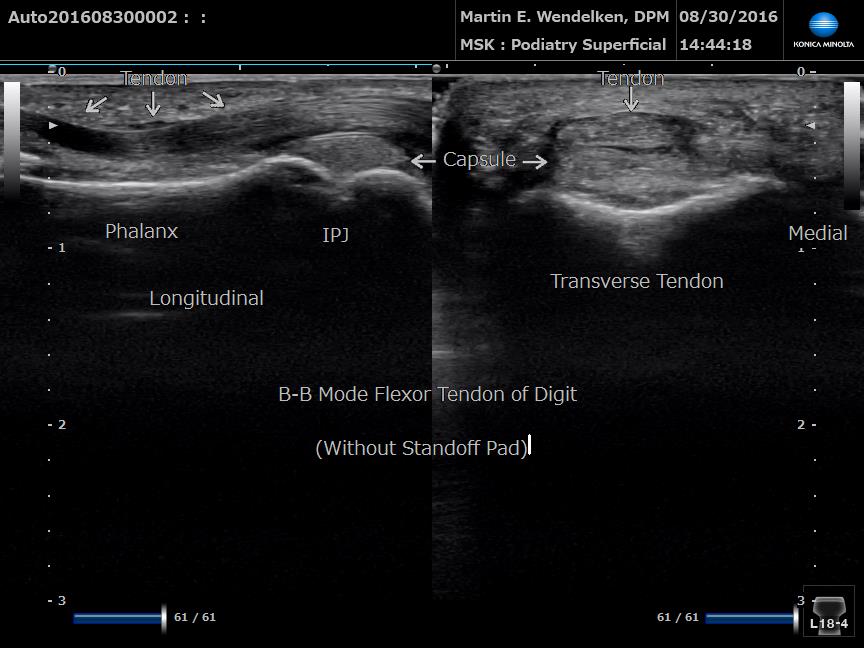Click the 08/30/2016 date display
Viewport: 864px width, 648px height.
point(729,17)
